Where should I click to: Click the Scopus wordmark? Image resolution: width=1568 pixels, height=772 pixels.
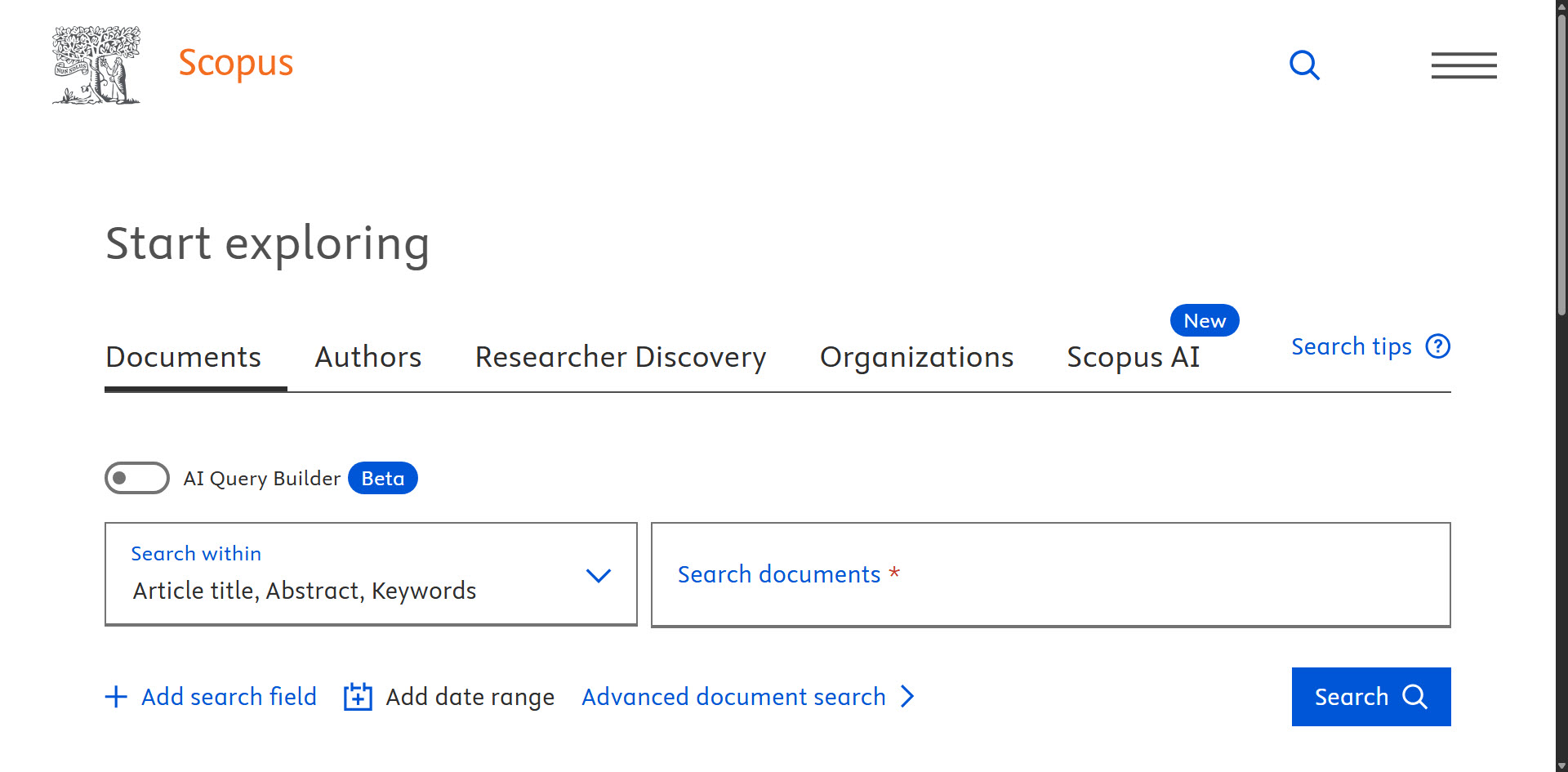pyautogui.click(x=235, y=63)
